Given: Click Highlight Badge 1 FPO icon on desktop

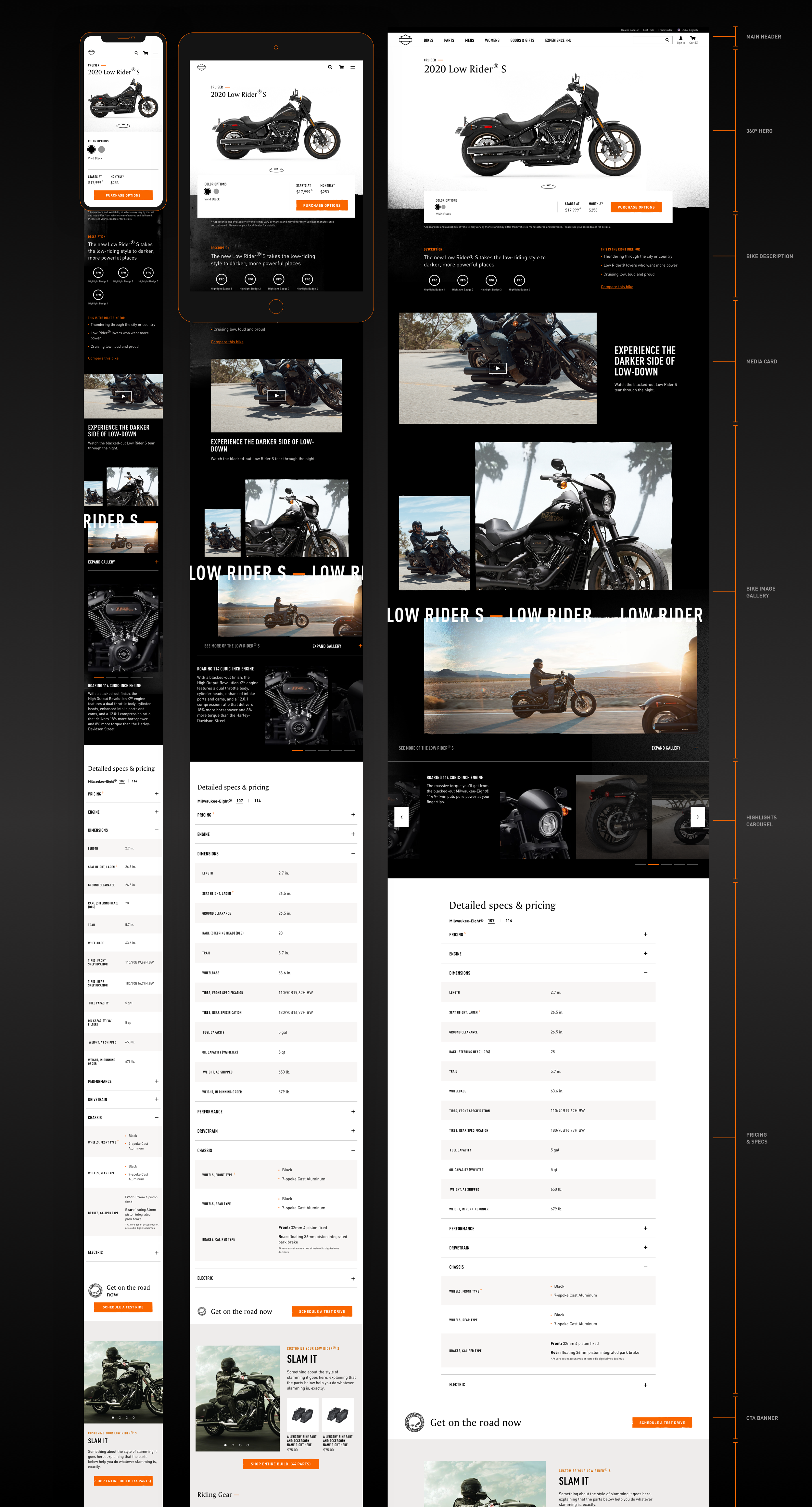Looking at the screenshot, I should pyautogui.click(x=434, y=280).
